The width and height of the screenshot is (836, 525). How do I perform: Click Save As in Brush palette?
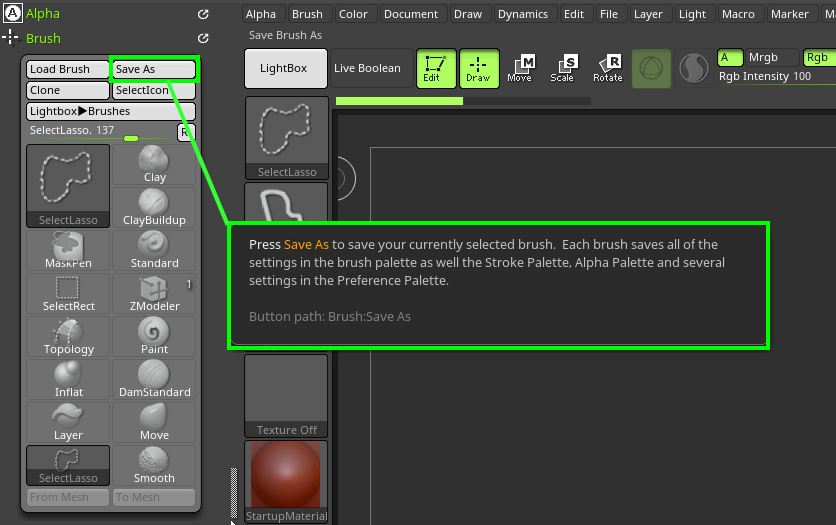pyautogui.click(x=154, y=69)
